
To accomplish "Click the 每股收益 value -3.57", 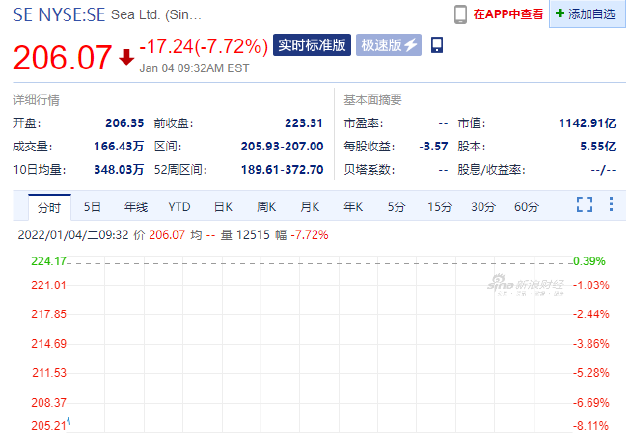I will 434,146.
